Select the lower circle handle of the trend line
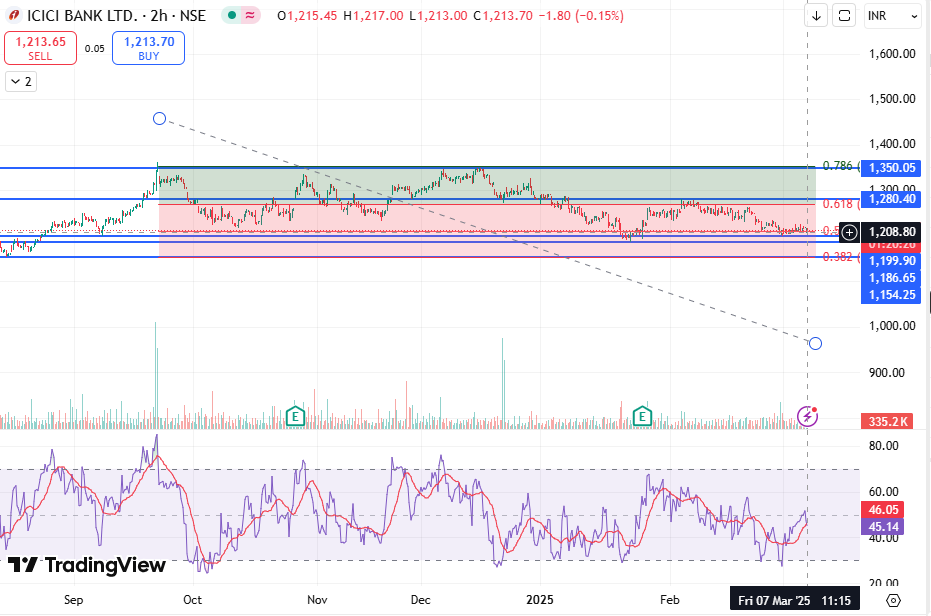The width and height of the screenshot is (931, 616). pos(815,343)
